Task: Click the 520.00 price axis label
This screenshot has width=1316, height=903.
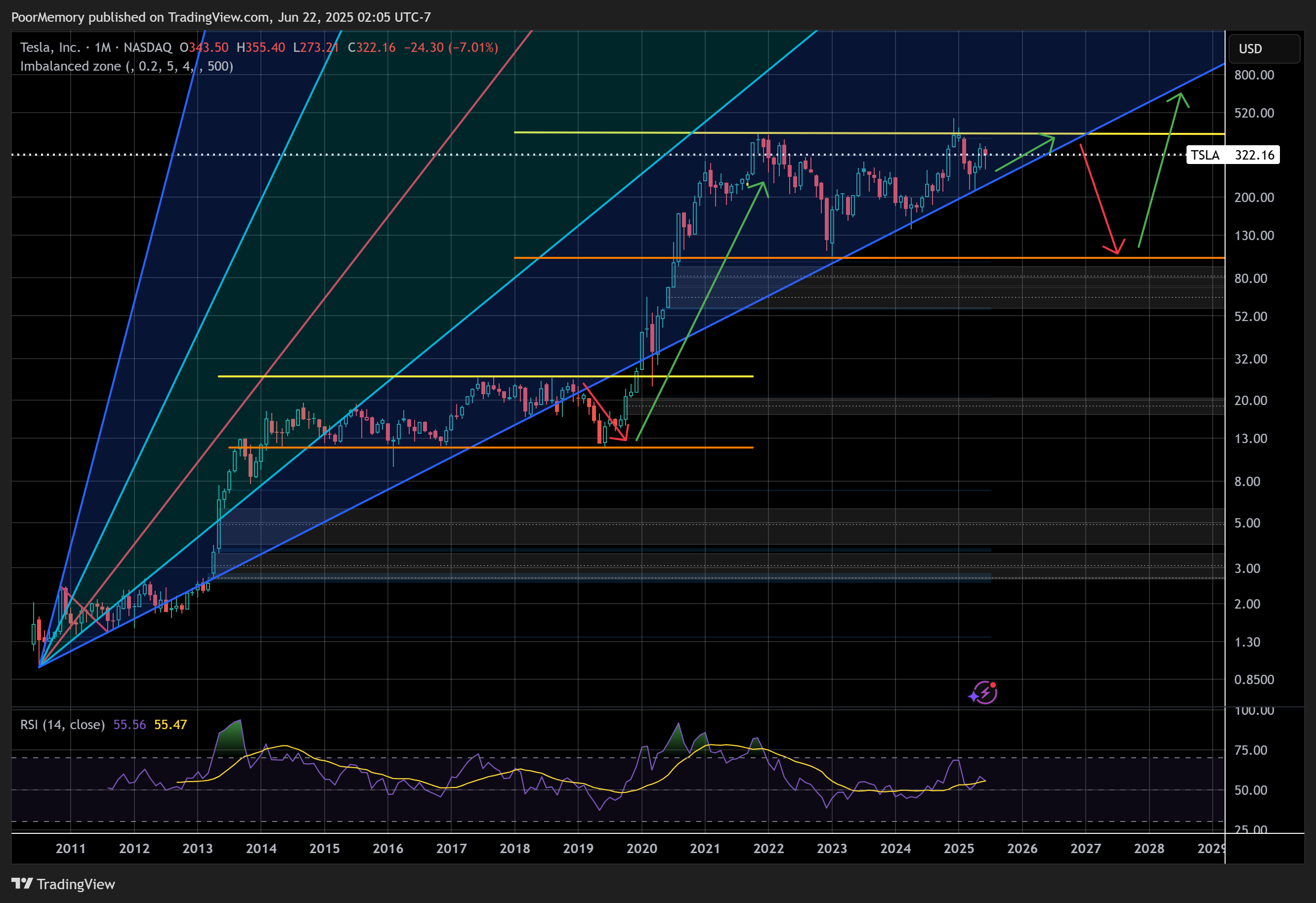Action: click(x=1254, y=113)
